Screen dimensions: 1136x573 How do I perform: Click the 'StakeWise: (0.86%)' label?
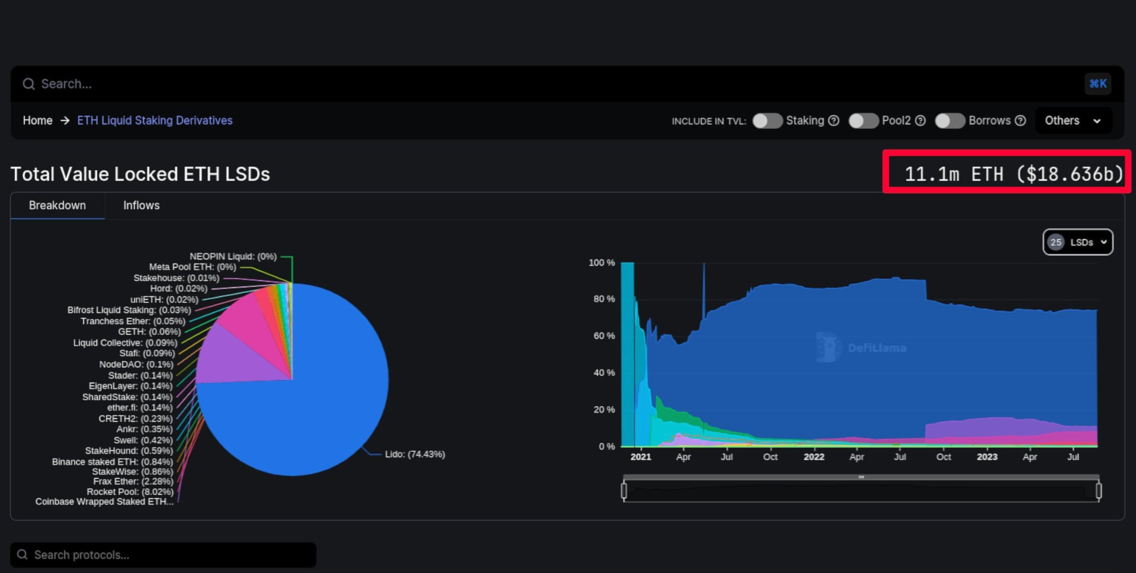pyautogui.click(x=133, y=472)
